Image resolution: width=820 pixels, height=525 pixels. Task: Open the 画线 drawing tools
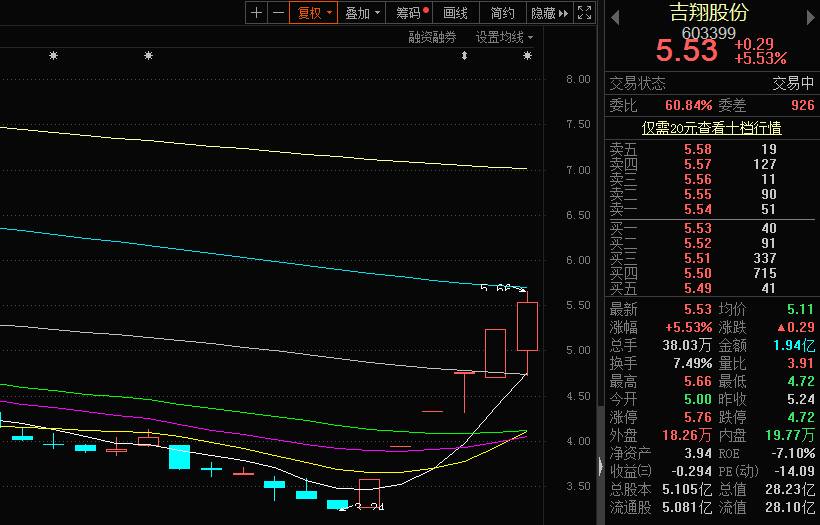pos(455,13)
